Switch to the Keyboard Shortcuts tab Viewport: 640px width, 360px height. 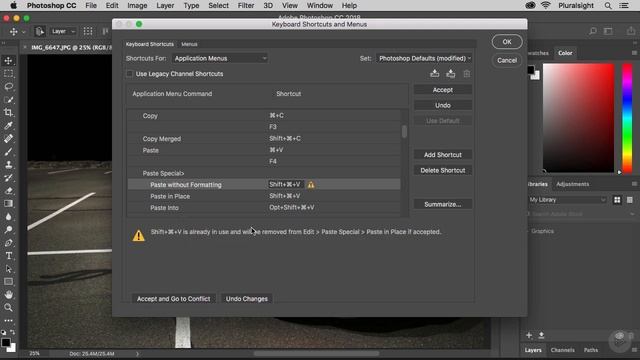tap(150, 44)
